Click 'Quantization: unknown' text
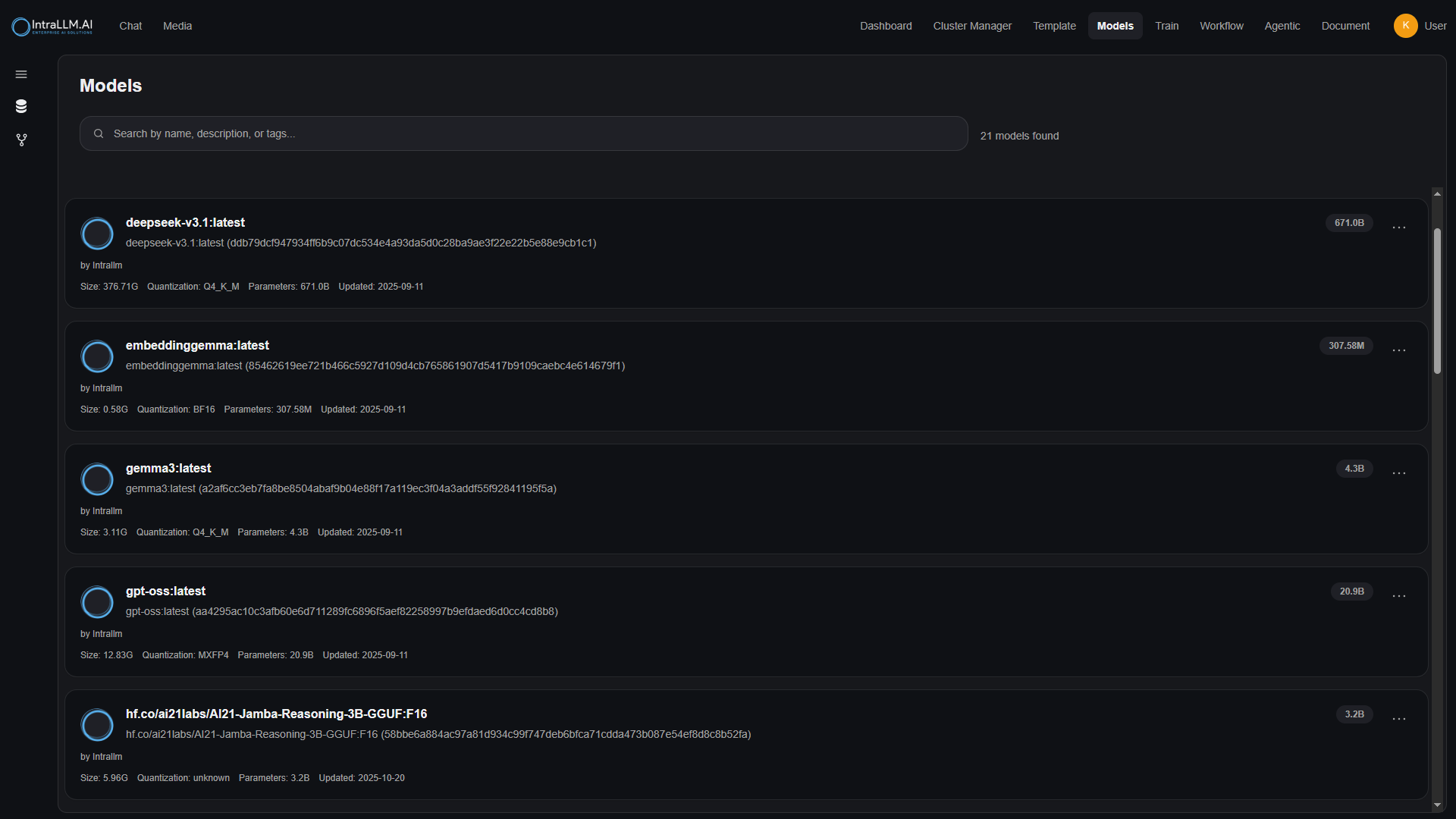Screen dimensions: 1456x819 (184, 778)
